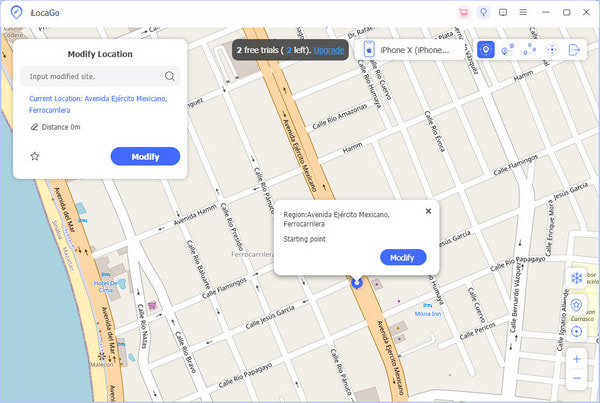600x403 pixels.
Task: Open the lightbulb tips icon
Action: pyautogui.click(x=483, y=12)
